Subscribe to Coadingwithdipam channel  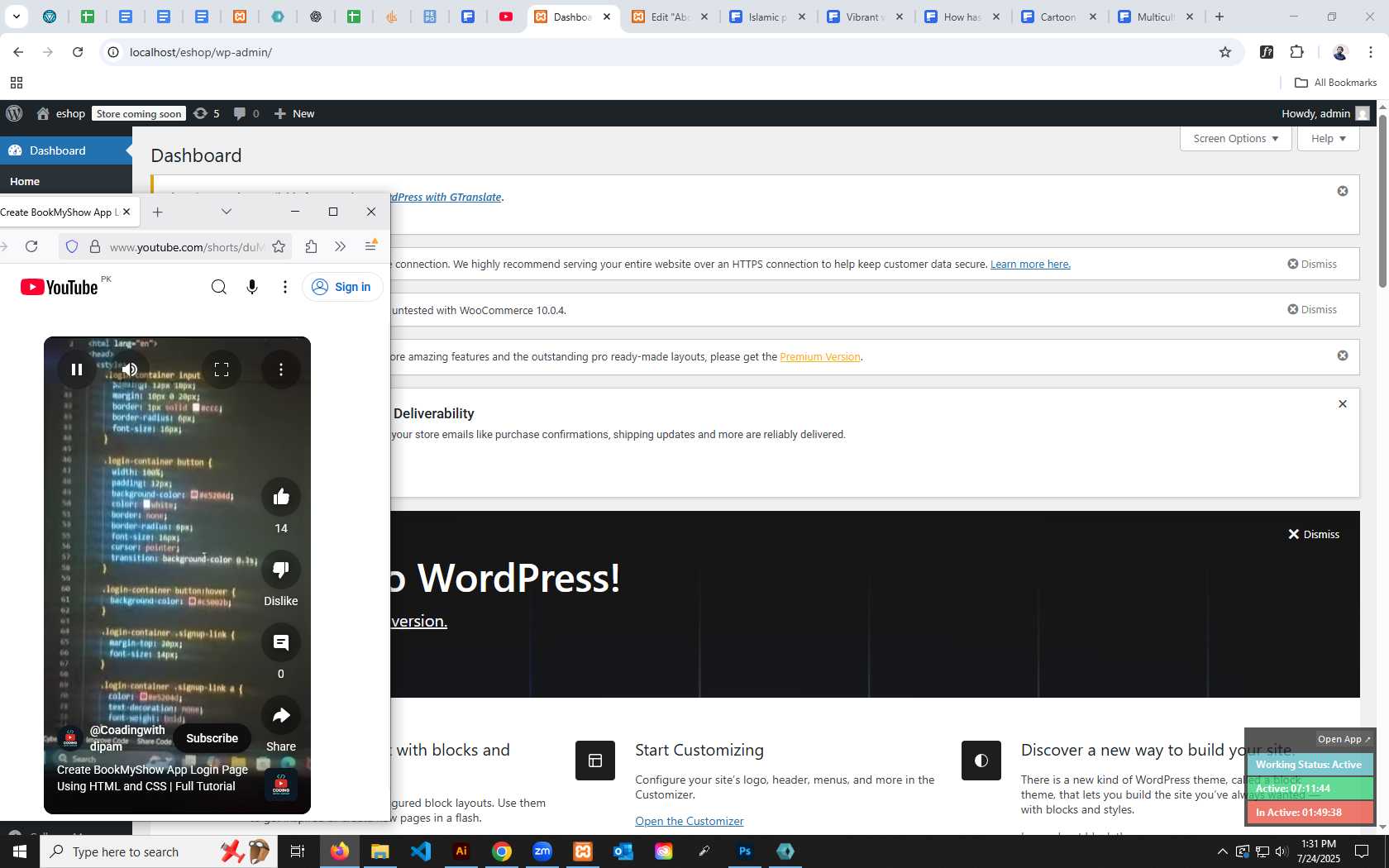click(212, 738)
